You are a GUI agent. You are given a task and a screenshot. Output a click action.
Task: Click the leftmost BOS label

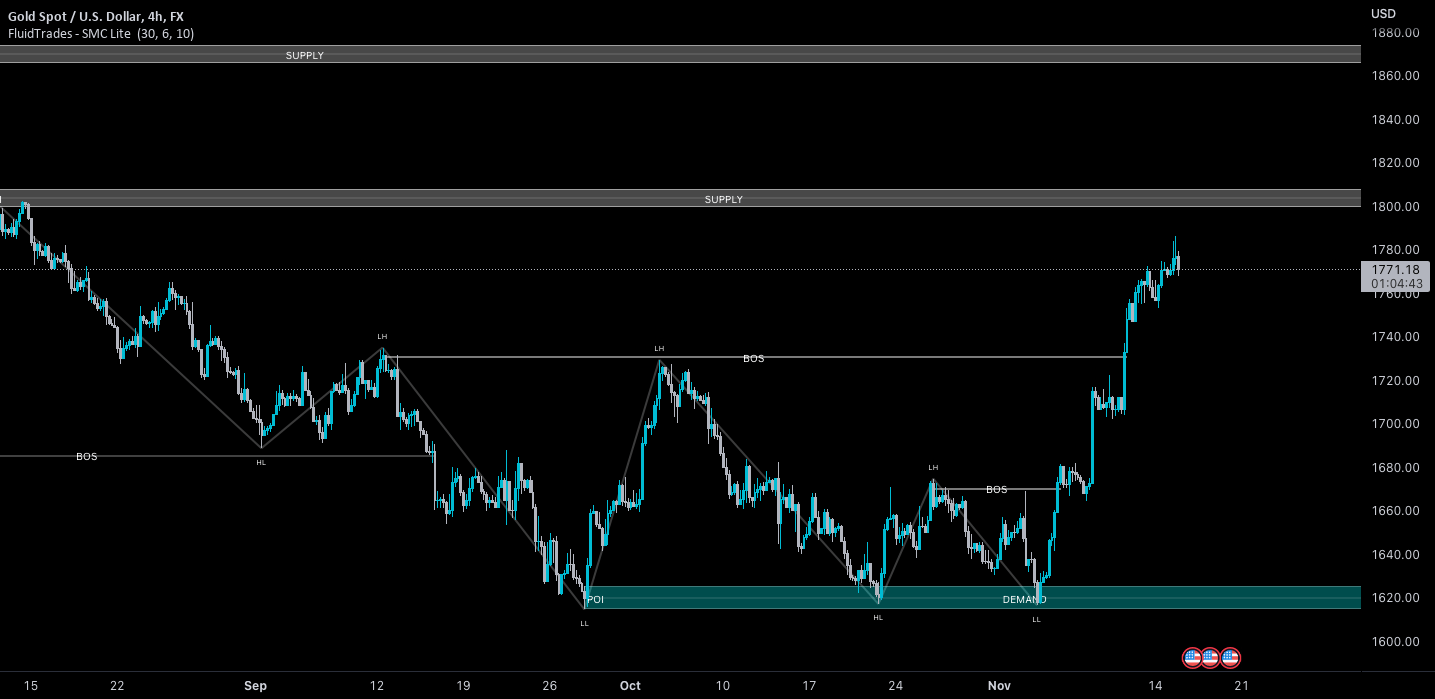pyautogui.click(x=86, y=456)
